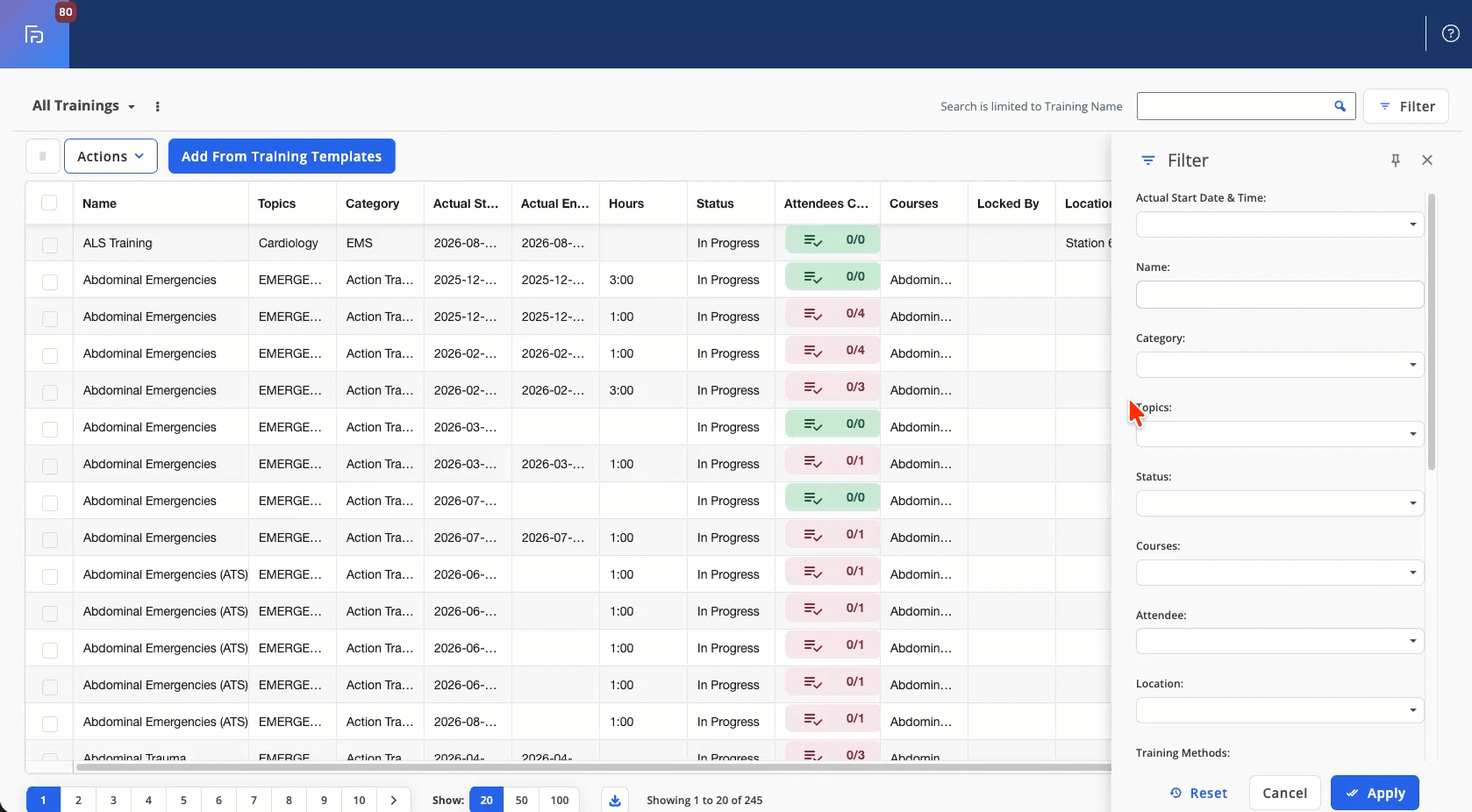Pin the Filter panel
The height and width of the screenshot is (812, 1472).
click(1396, 160)
